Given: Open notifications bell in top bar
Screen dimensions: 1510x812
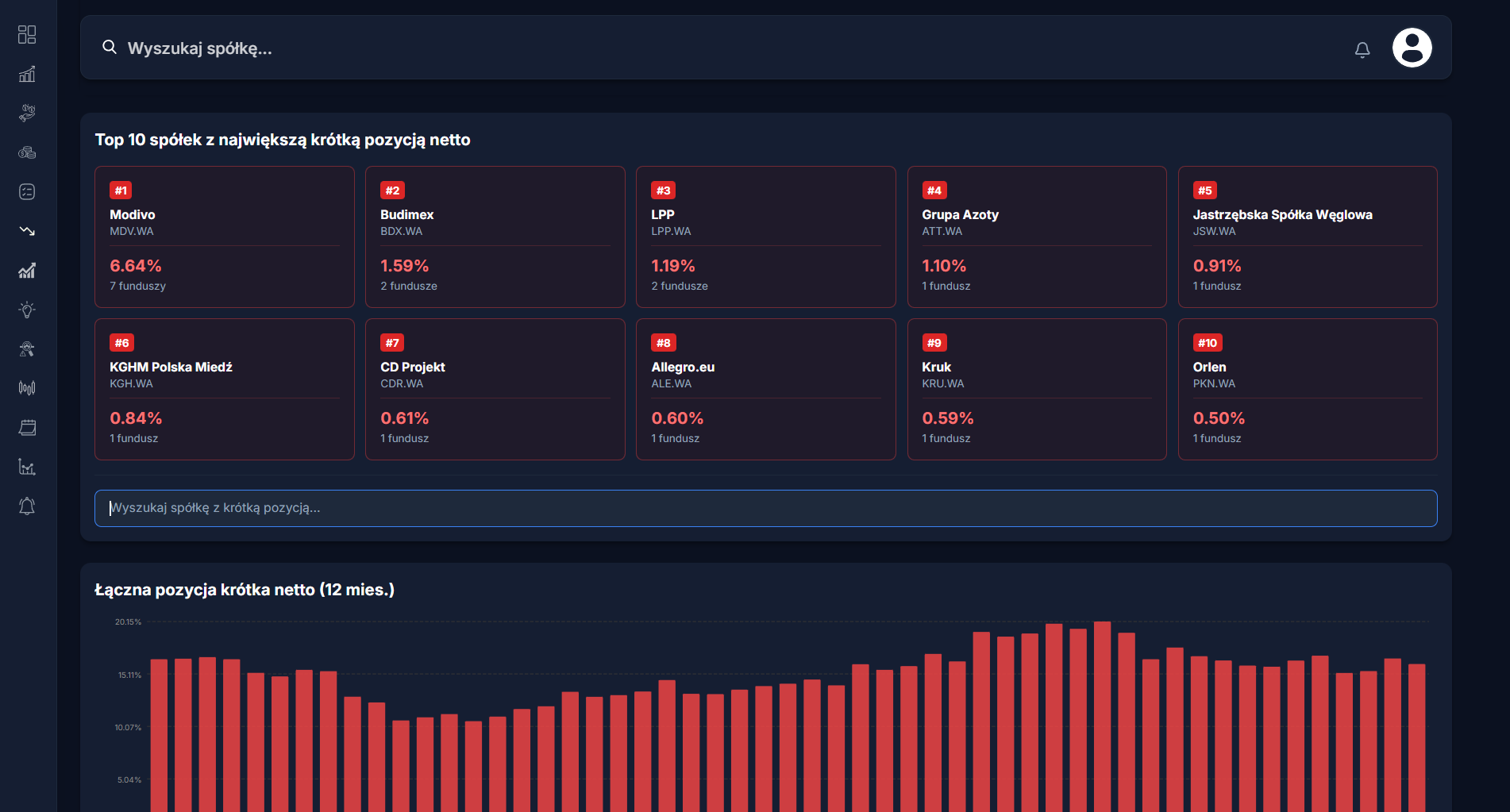Looking at the screenshot, I should (1362, 49).
